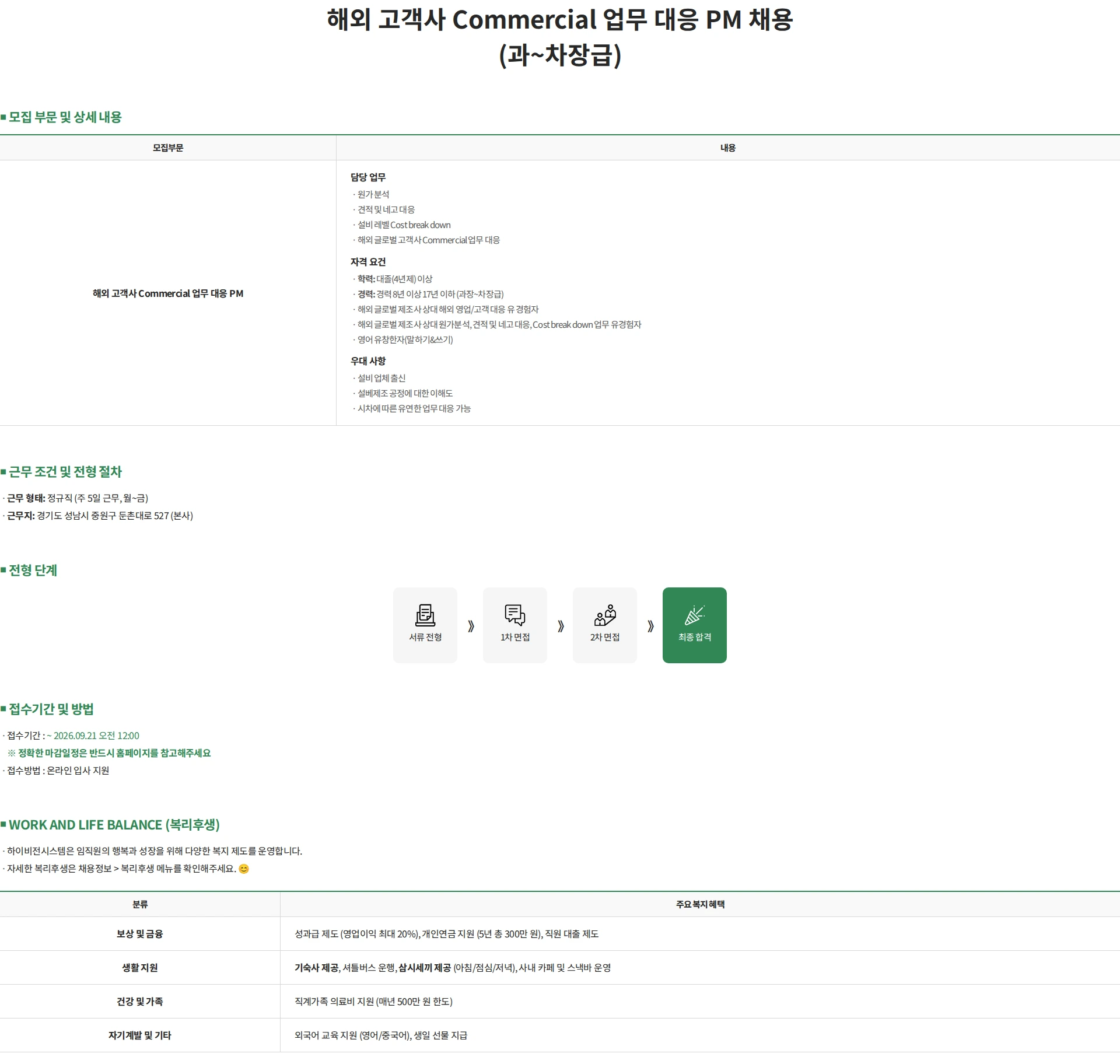Image resolution: width=1120 pixels, height=1064 pixels.
Task: Click the 내용 column header
Action: coord(728,148)
